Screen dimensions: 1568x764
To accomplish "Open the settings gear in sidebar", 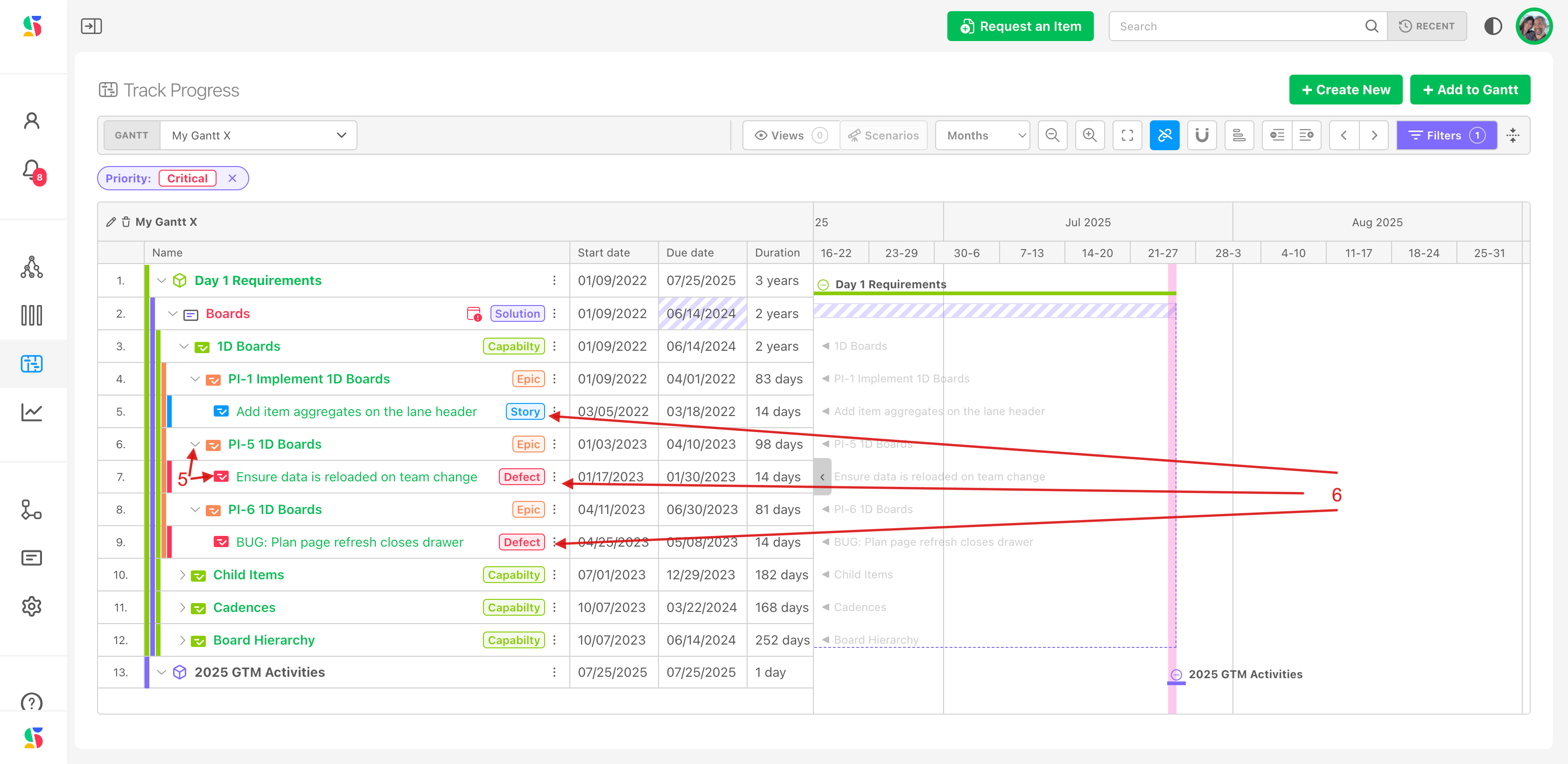I will pos(32,606).
